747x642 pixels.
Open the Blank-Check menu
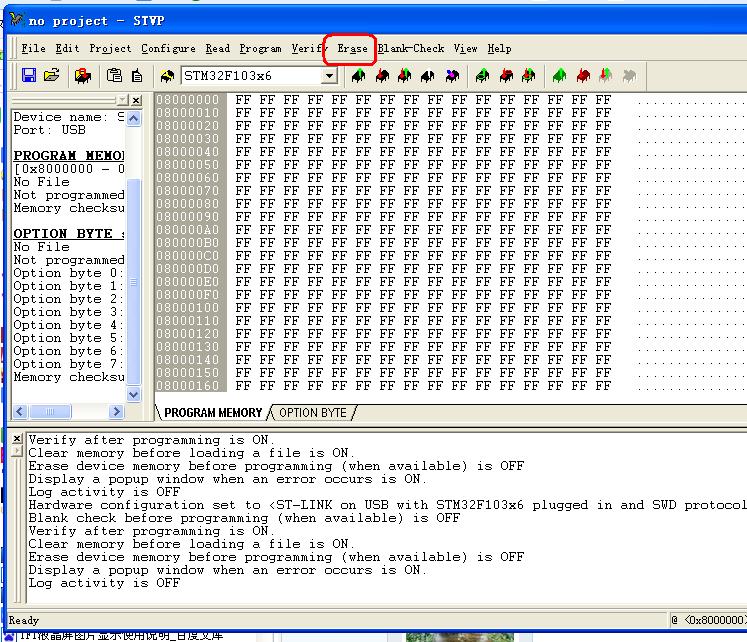pyautogui.click(x=411, y=49)
